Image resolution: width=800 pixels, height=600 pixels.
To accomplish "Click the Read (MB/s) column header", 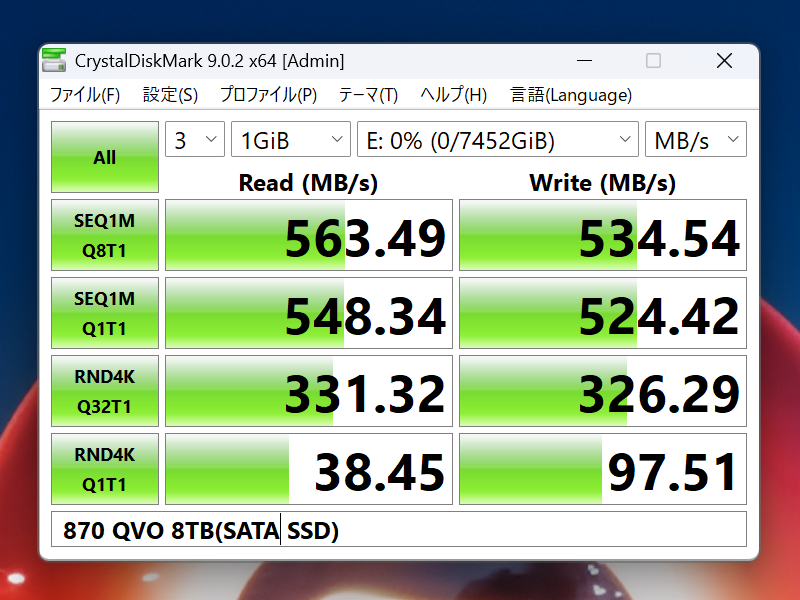I will point(308,183).
